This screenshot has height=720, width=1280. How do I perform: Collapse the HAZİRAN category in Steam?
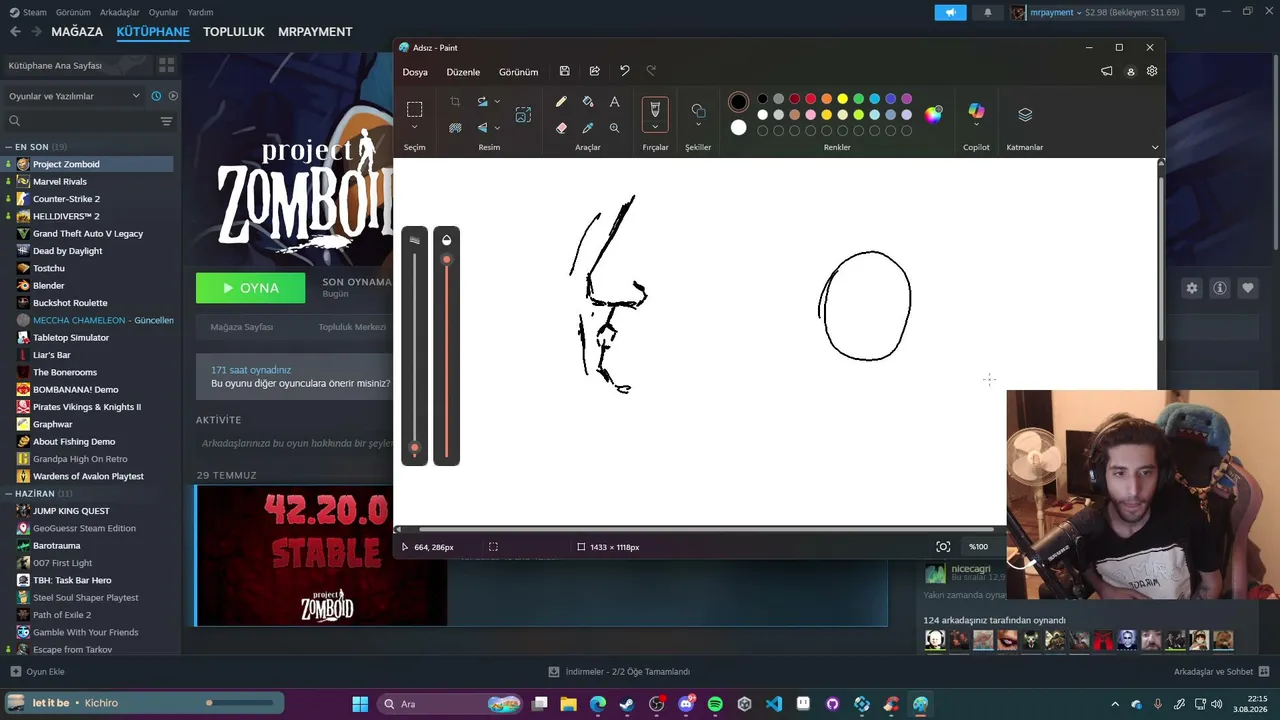tap(8, 494)
